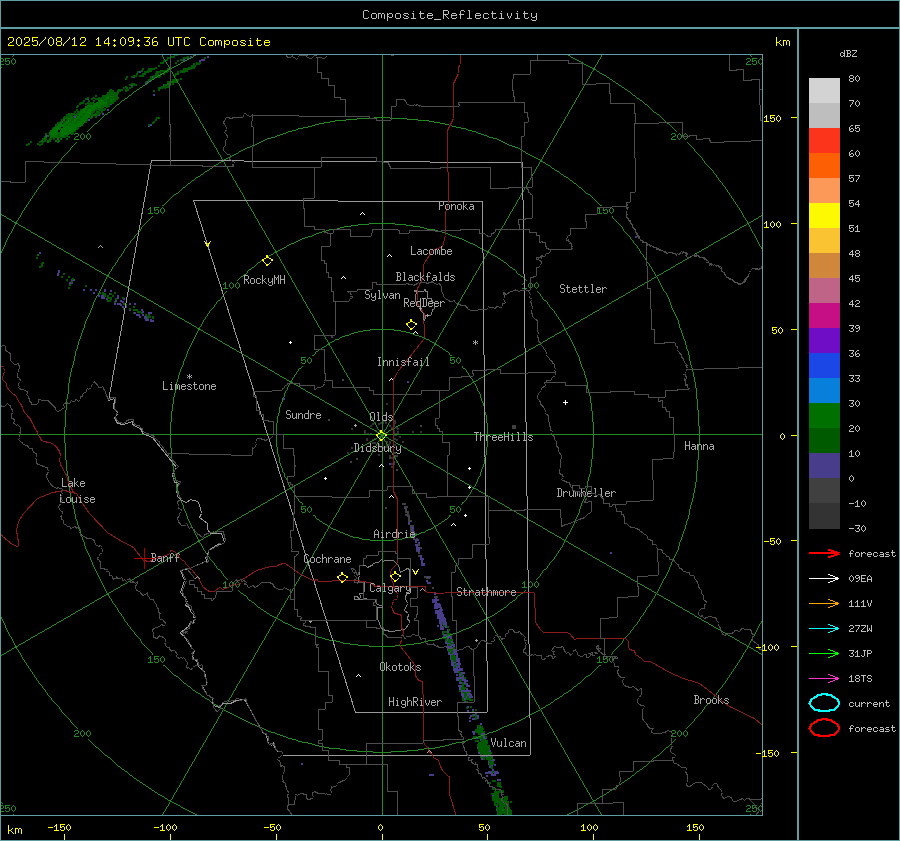Click the cyan current ellipse icon
Screen dimensions: 900x841
tap(824, 703)
